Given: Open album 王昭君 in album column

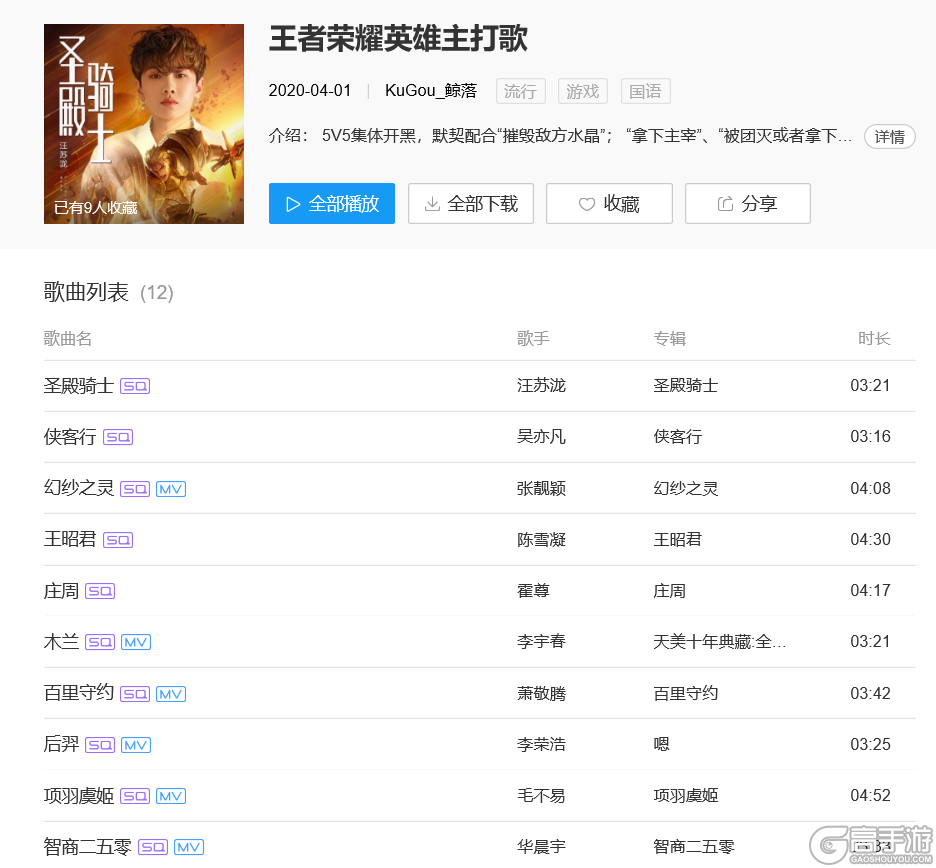Looking at the screenshot, I should 678,539.
